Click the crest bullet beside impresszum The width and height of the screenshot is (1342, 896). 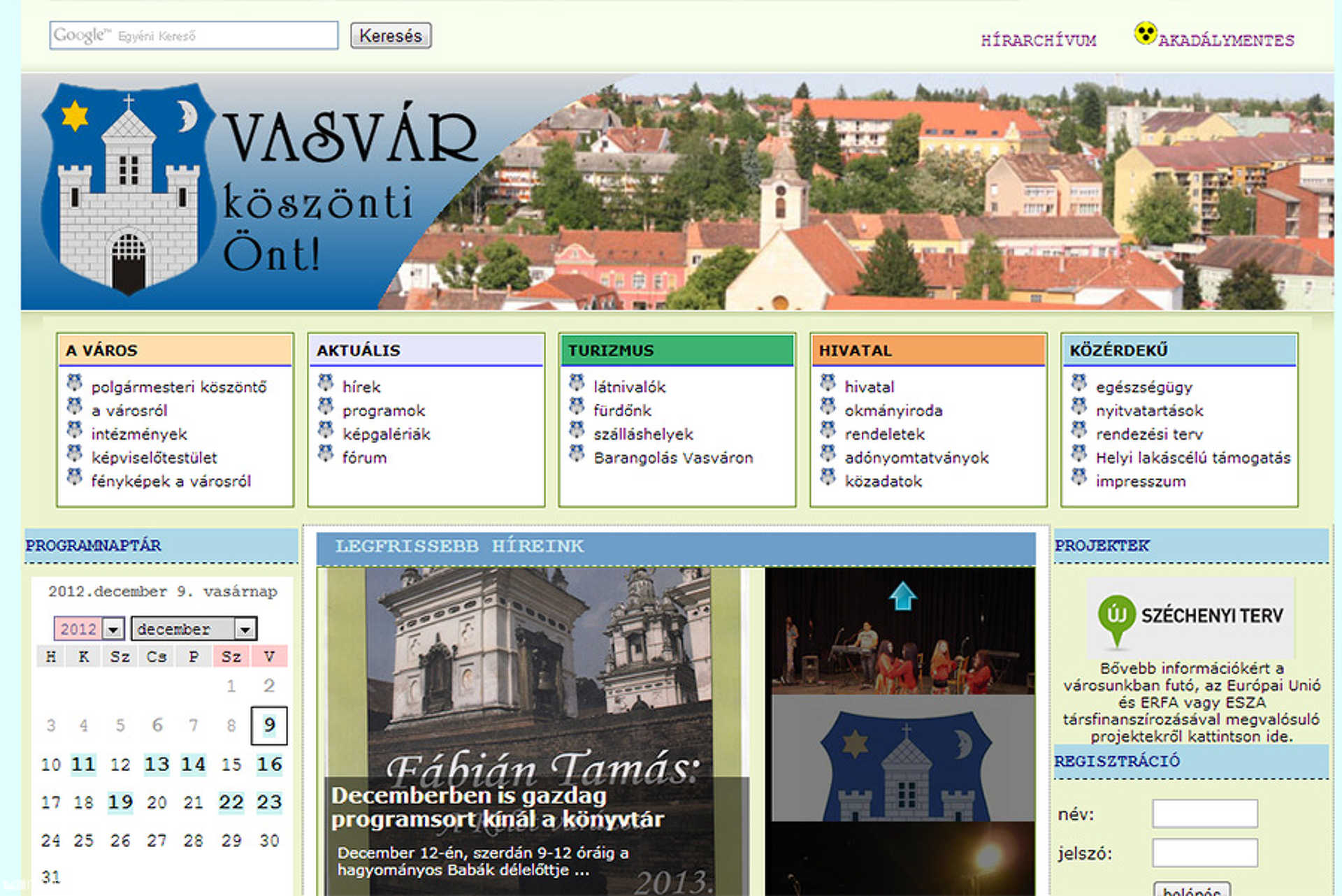coord(1079,477)
